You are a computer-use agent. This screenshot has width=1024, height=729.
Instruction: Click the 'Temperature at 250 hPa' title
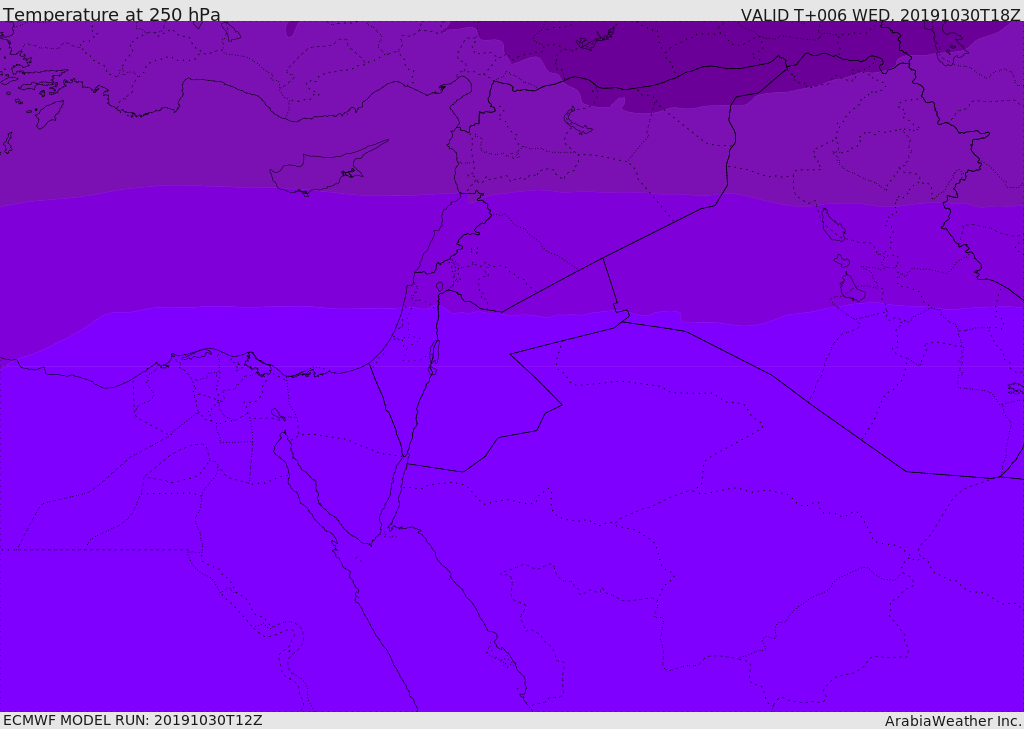point(112,14)
